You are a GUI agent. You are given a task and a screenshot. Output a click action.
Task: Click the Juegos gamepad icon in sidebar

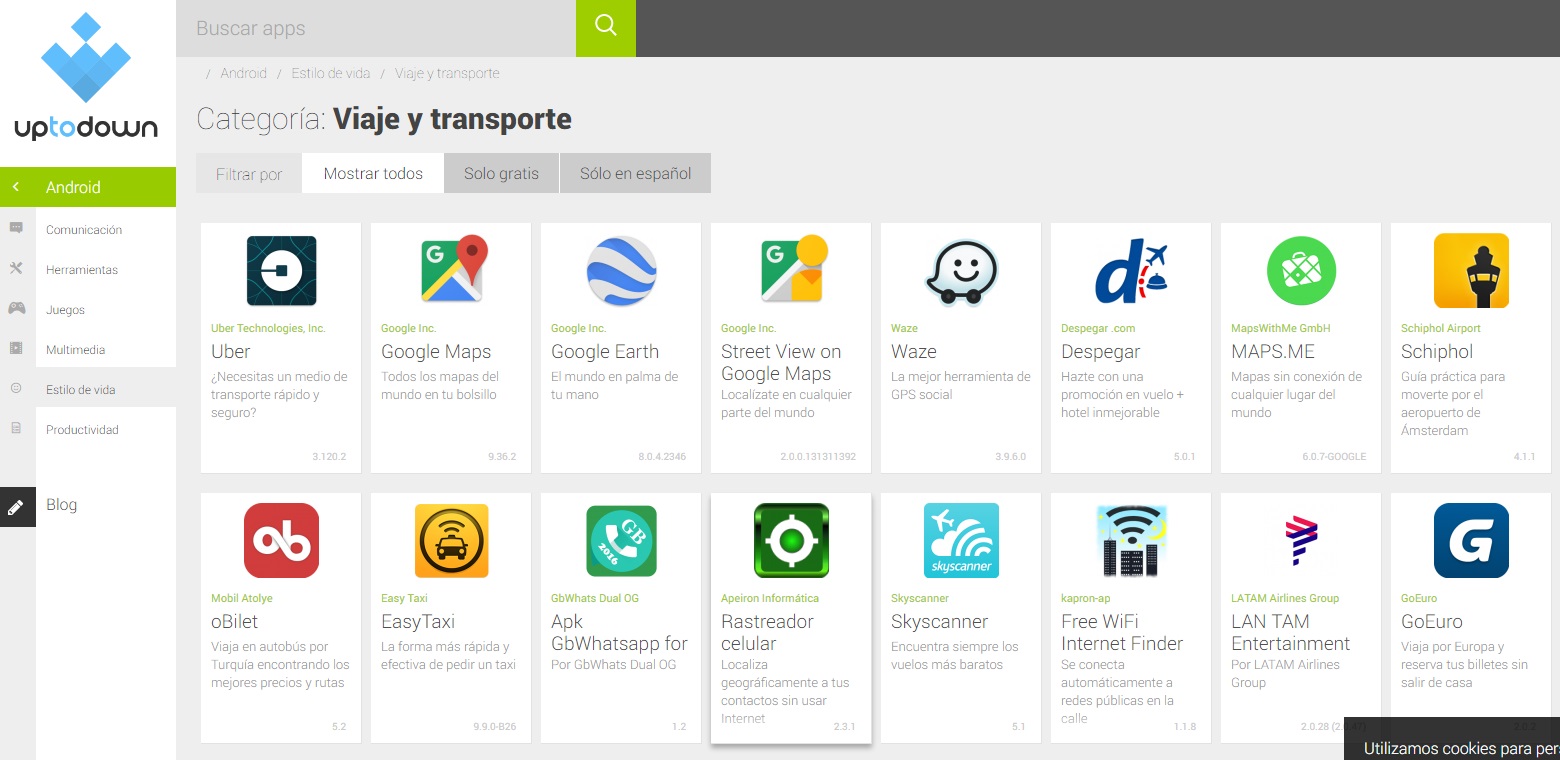coord(17,309)
